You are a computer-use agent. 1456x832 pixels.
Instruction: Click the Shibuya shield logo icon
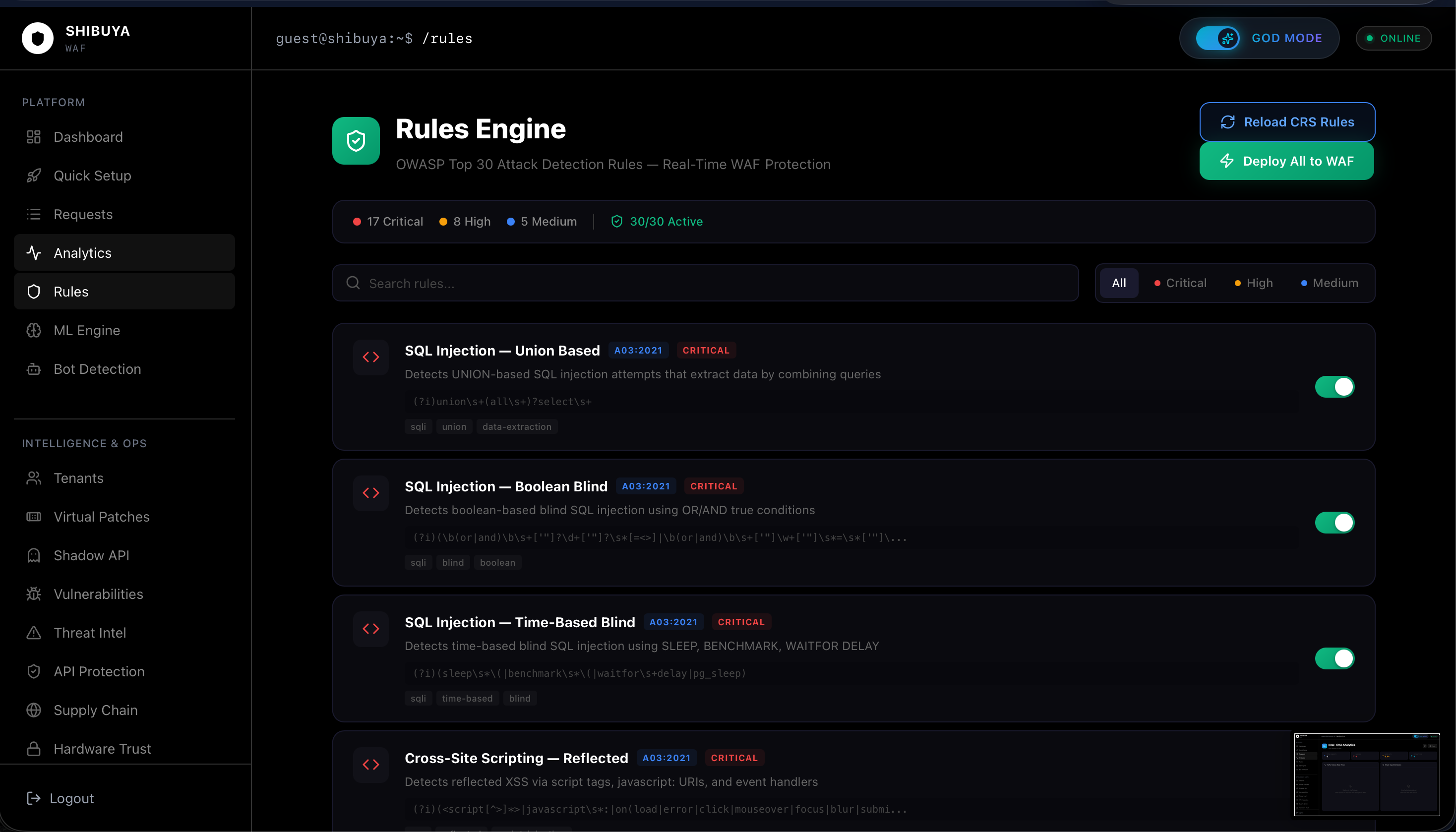[38, 38]
